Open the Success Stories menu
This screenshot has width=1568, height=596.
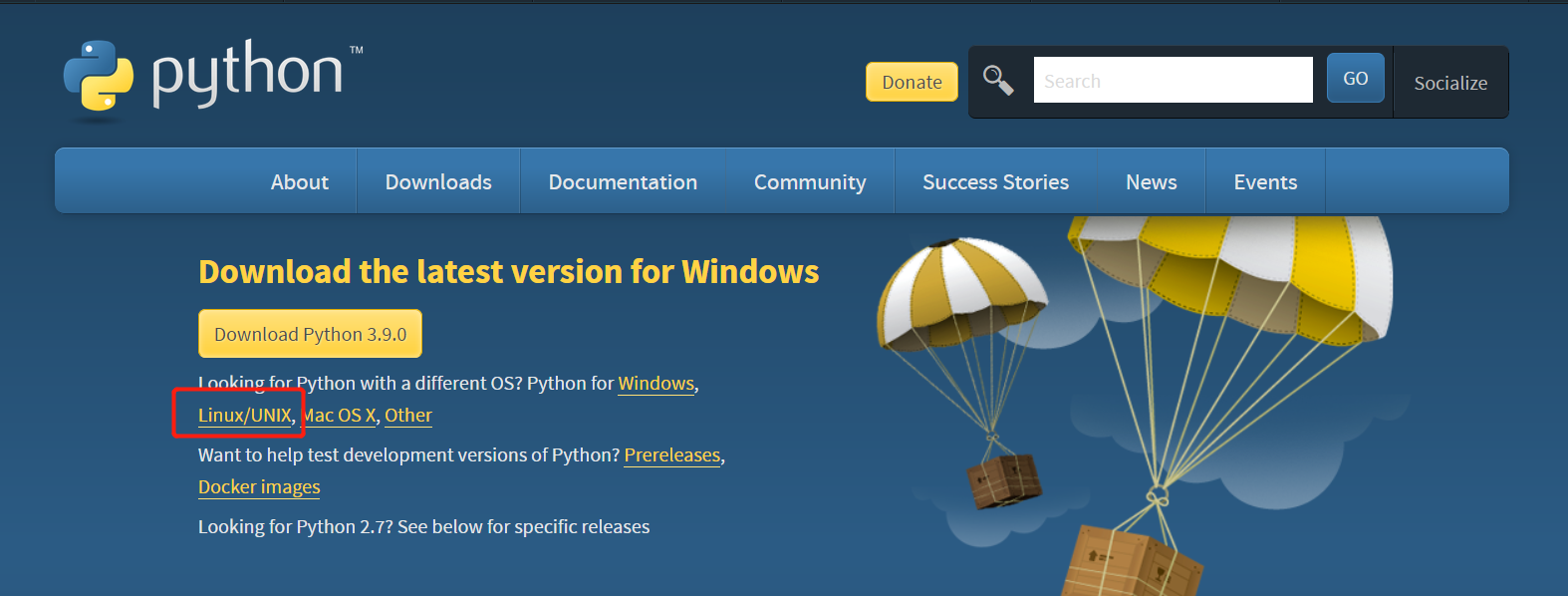tap(995, 181)
